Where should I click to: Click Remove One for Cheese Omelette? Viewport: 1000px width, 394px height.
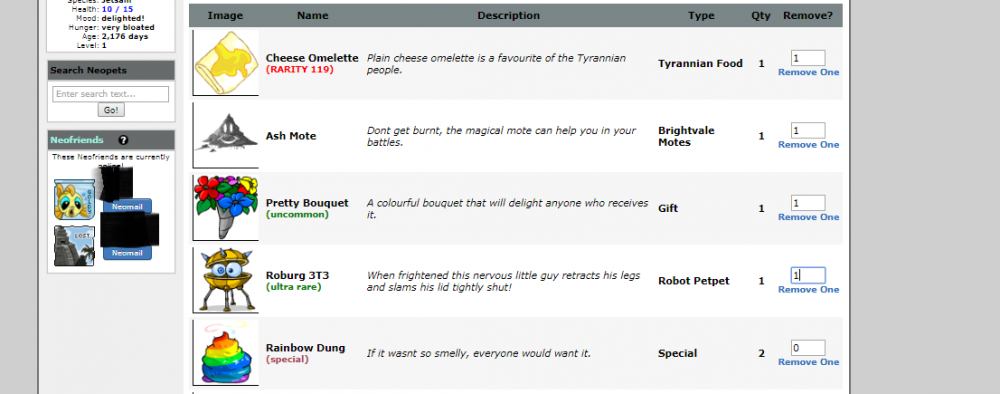(x=808, y=73)
